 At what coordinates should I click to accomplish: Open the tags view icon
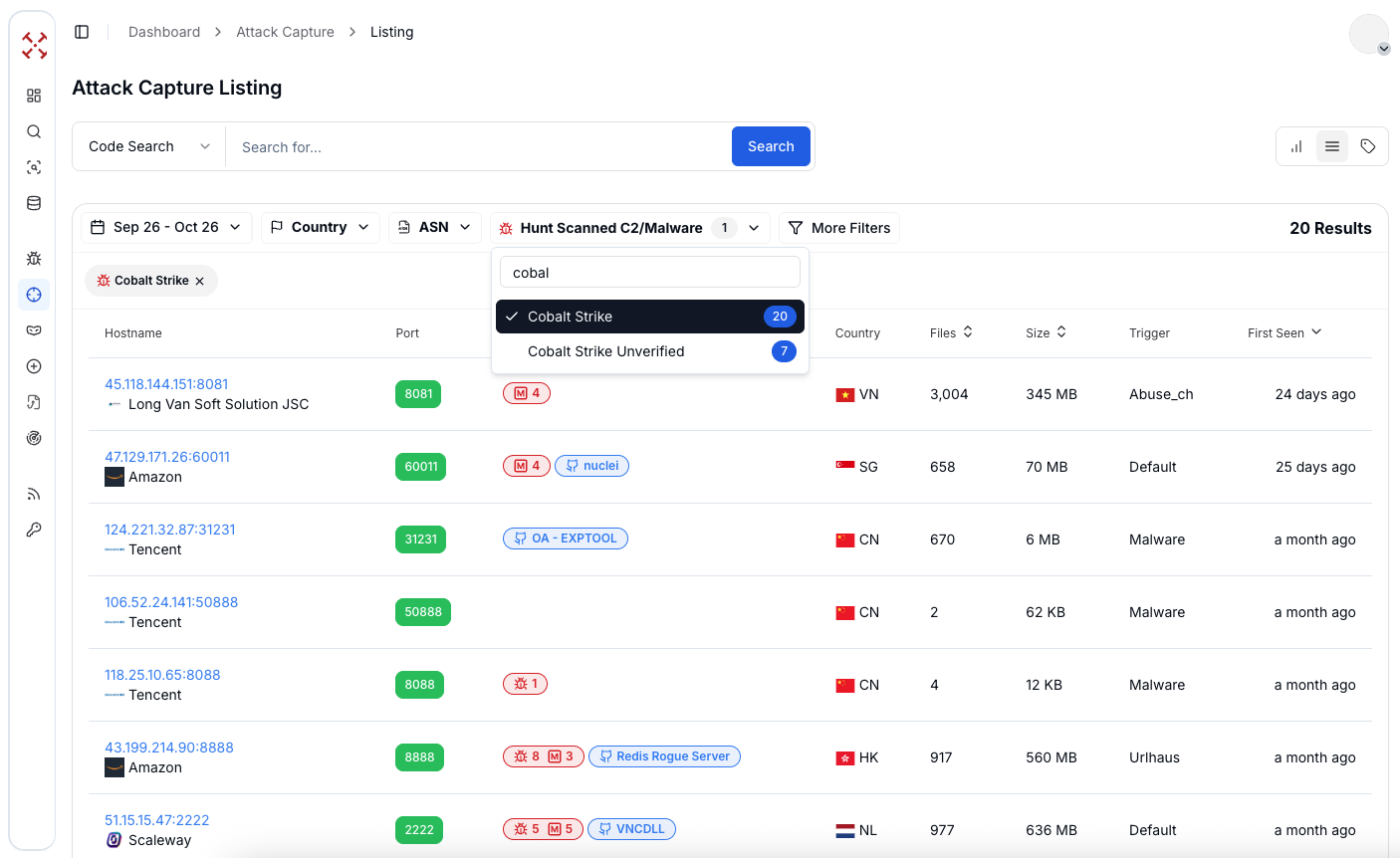(x=1368, y=146)
